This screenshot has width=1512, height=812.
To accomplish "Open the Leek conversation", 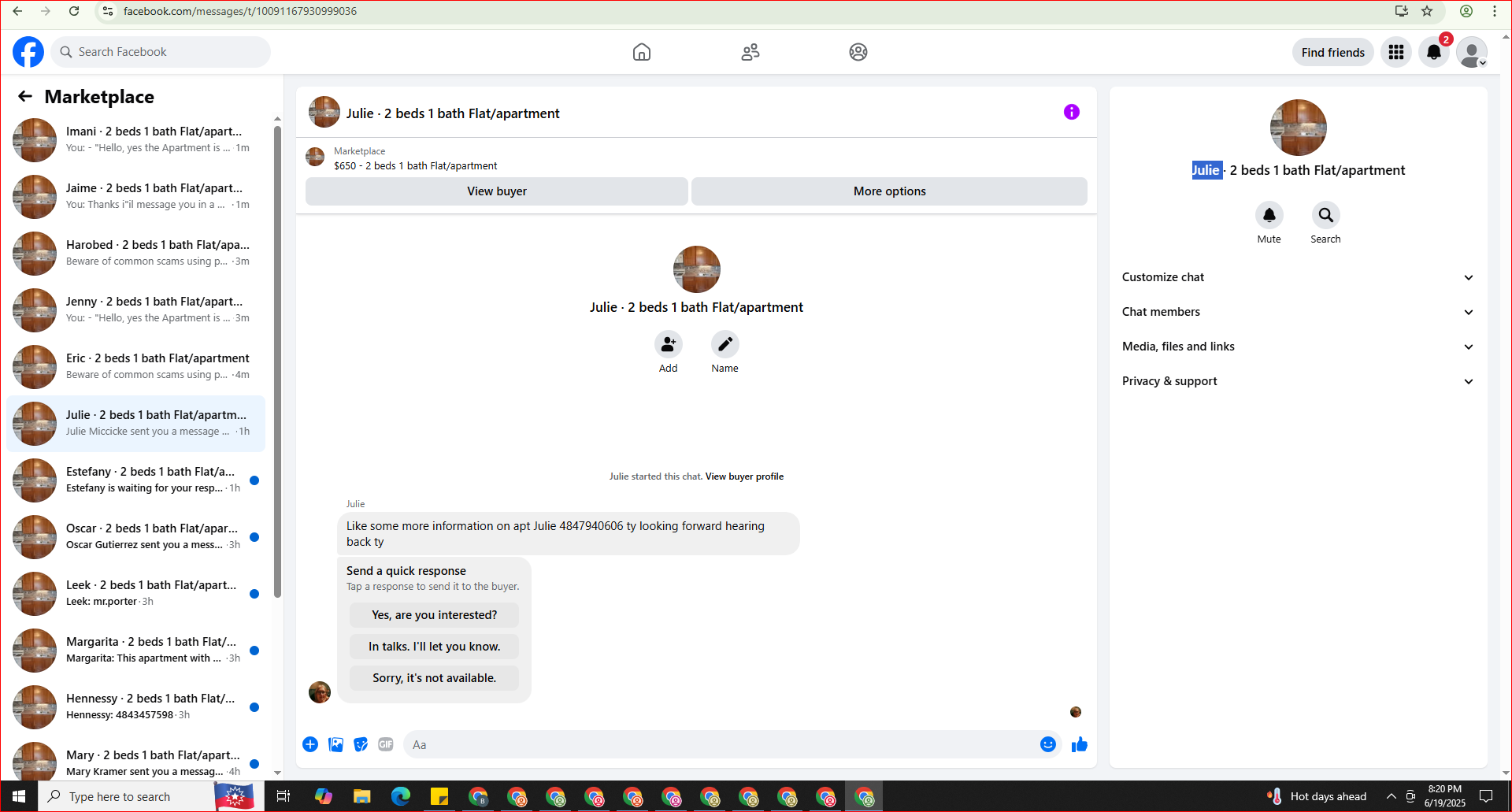I will point(135,594).
